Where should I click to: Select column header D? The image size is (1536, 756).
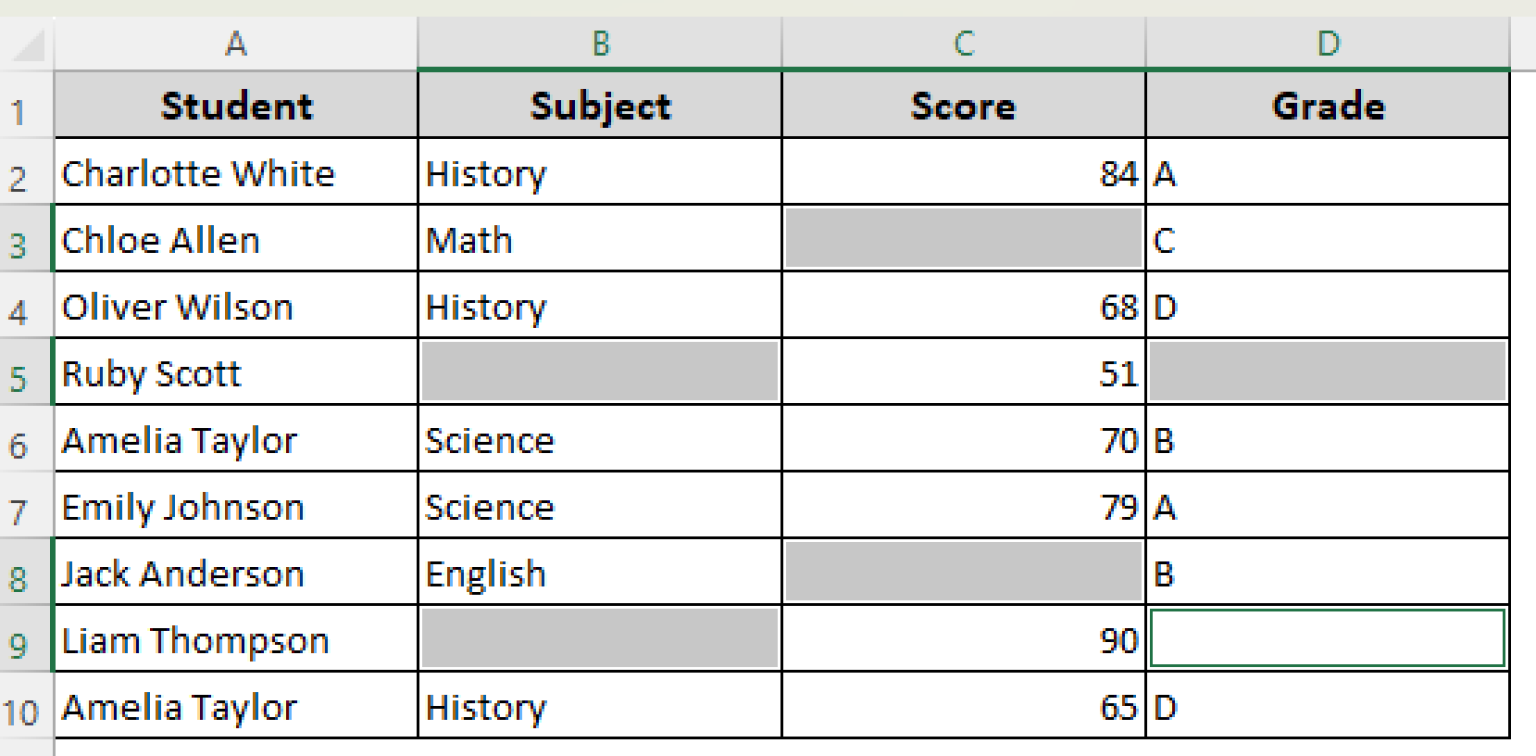coord(1328,42)
